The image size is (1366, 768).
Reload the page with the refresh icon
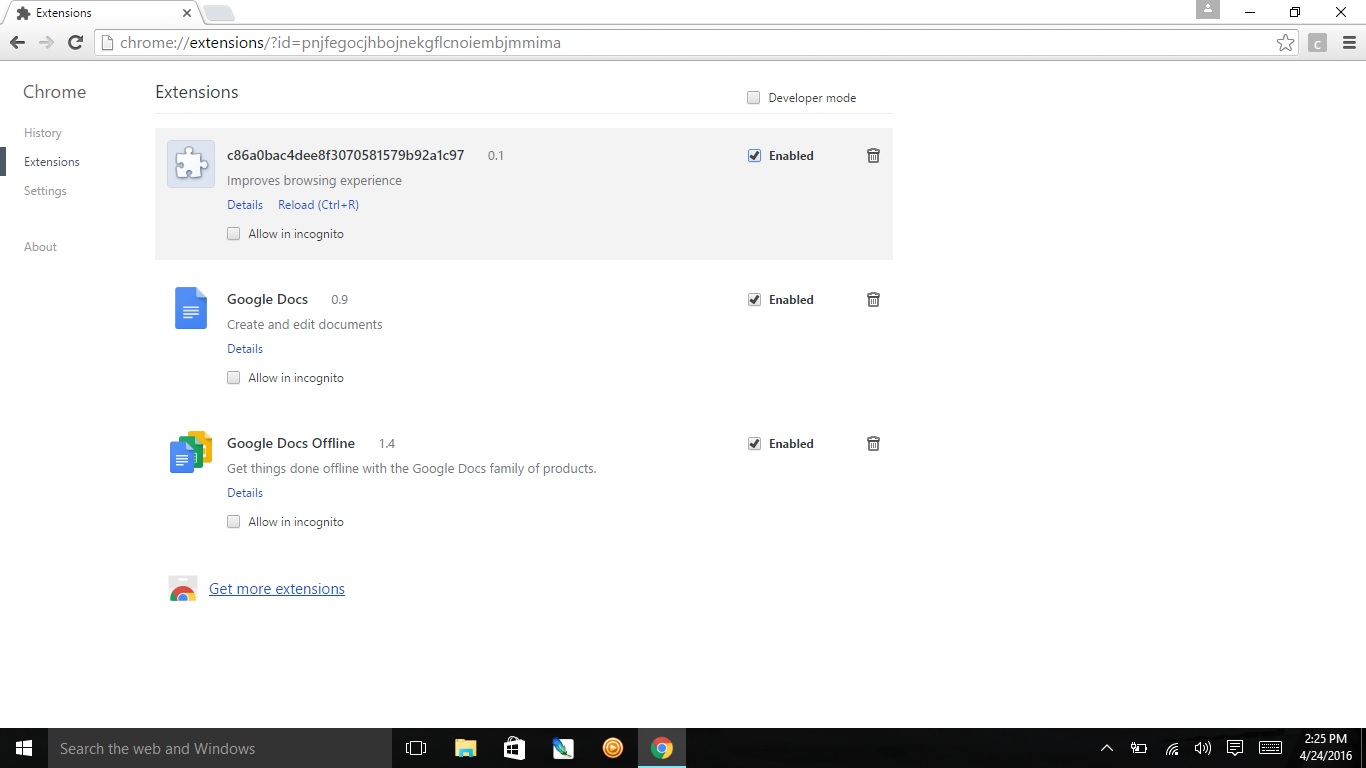[x=75, y=43]
